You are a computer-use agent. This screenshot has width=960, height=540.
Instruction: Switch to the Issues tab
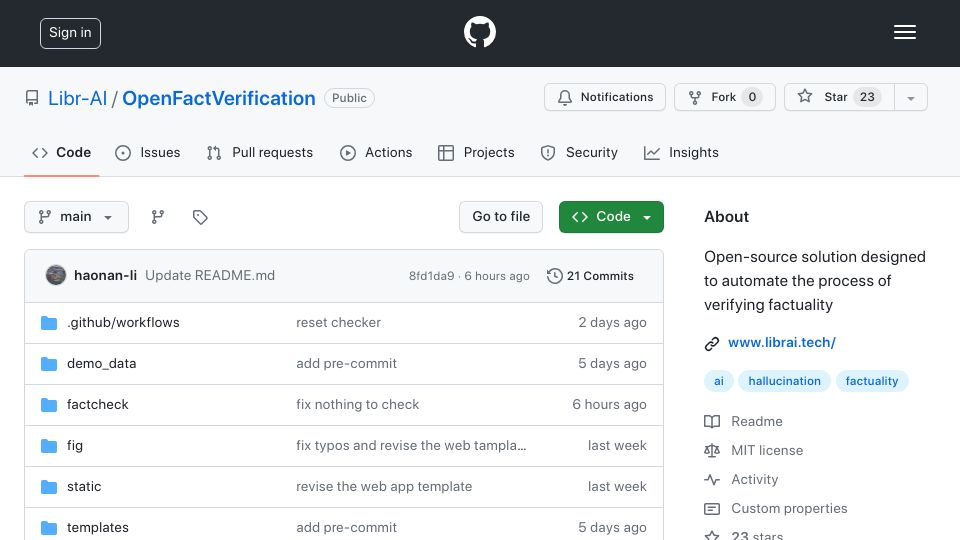[148, 152]
